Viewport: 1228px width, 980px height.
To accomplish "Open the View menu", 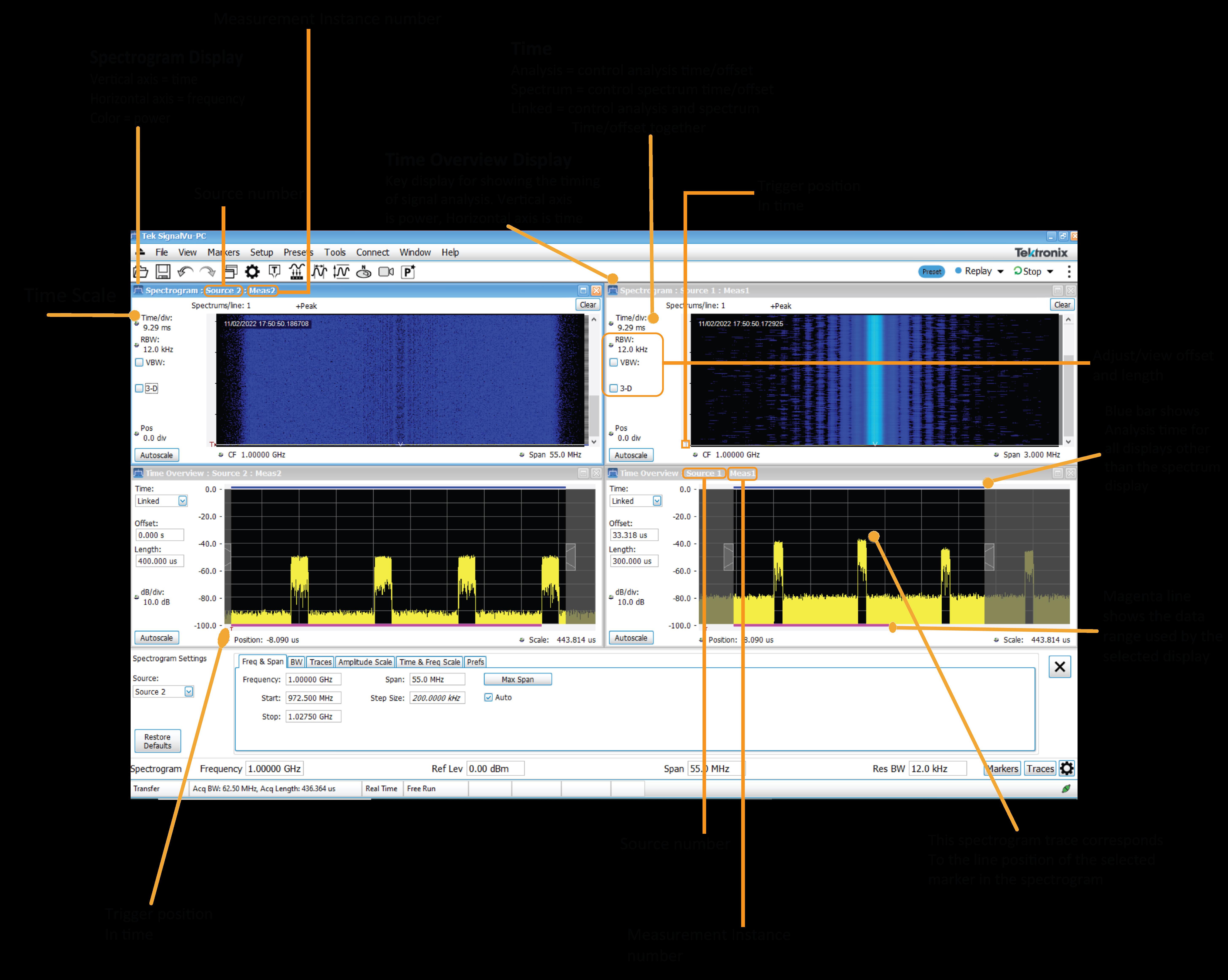I will 187,252.
